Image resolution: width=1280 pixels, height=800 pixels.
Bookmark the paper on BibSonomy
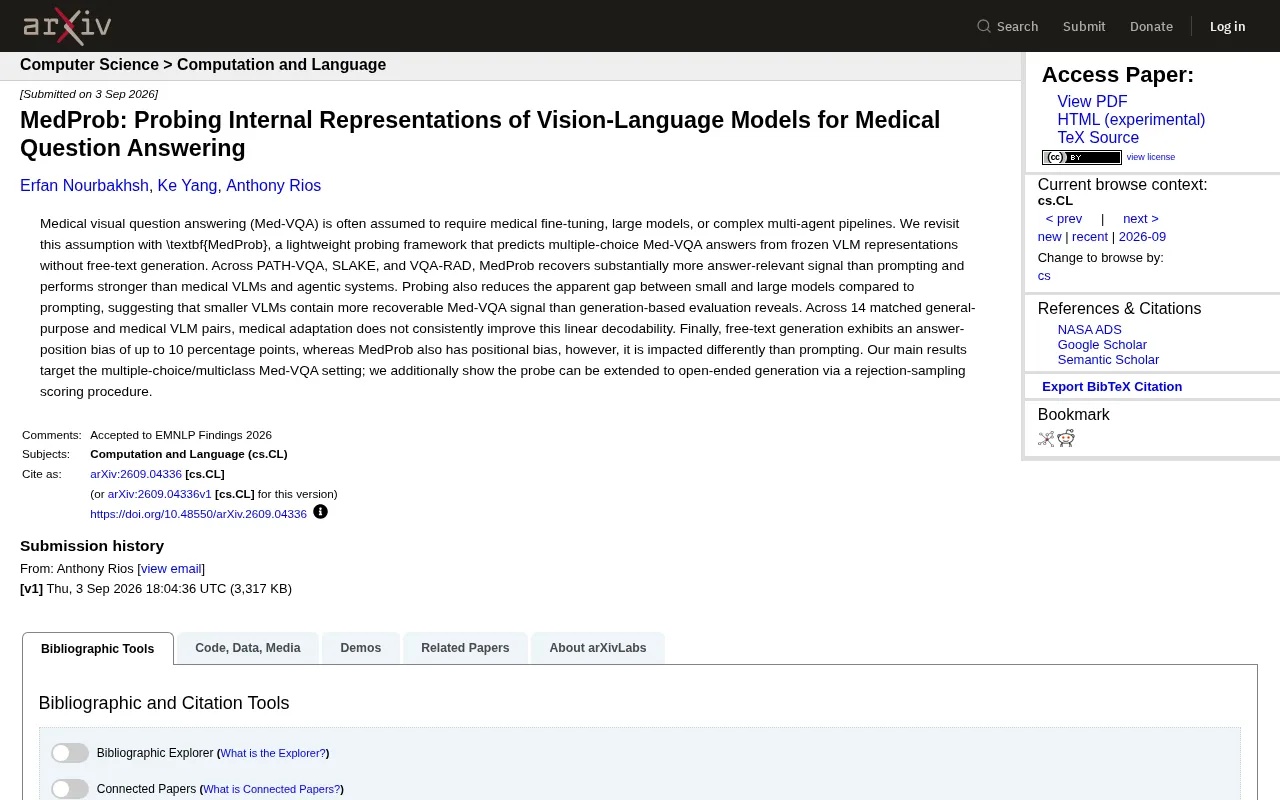coord(1046,438)
